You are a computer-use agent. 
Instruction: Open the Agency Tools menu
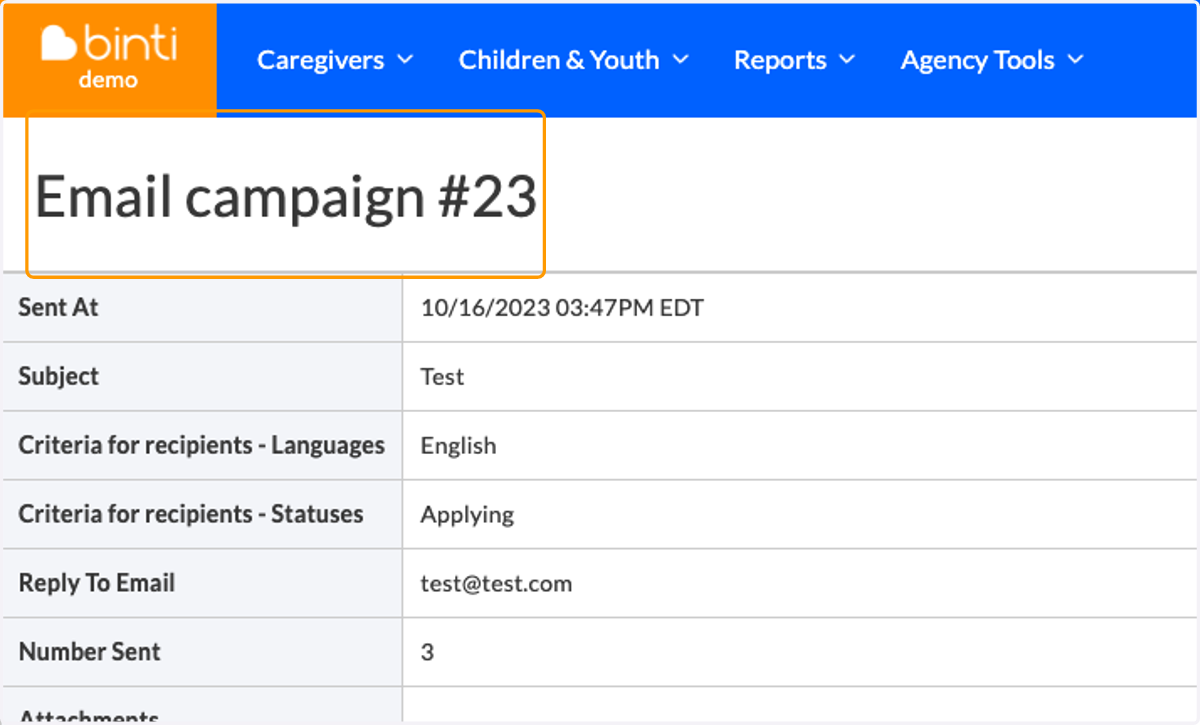[x=992, y=60]
